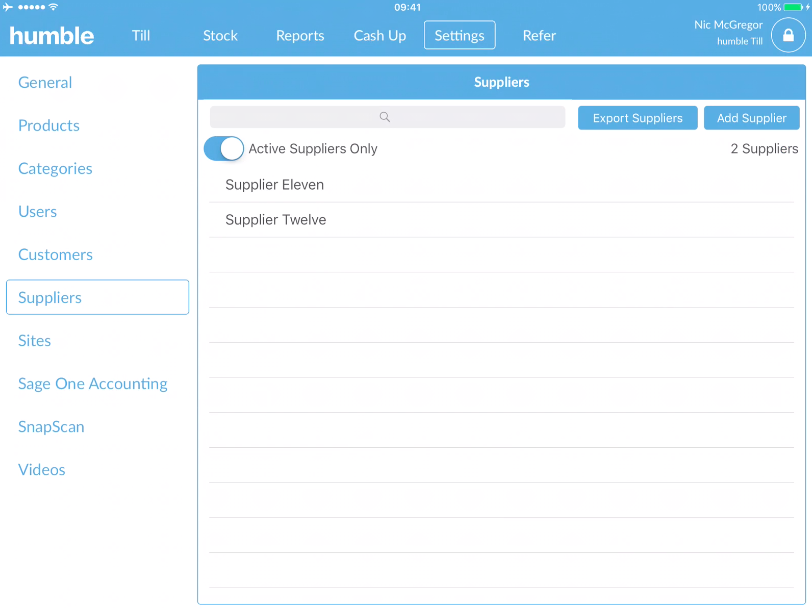Screen dimensions: 812x609
Task: Open the Till tab
Action: 141,35
